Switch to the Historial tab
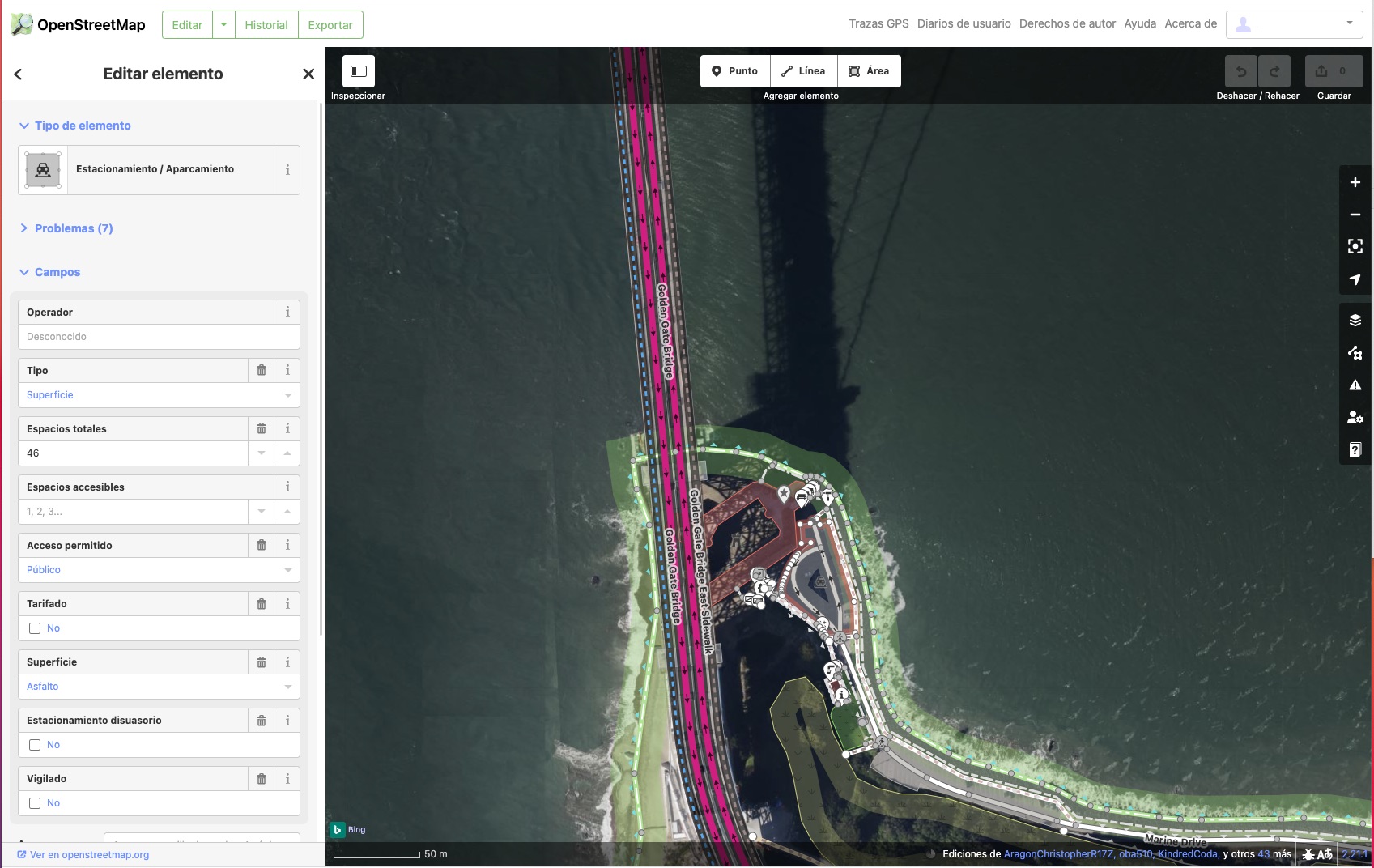The height and width of the screenshot is (868, 1374). click(x=266, y=25)
